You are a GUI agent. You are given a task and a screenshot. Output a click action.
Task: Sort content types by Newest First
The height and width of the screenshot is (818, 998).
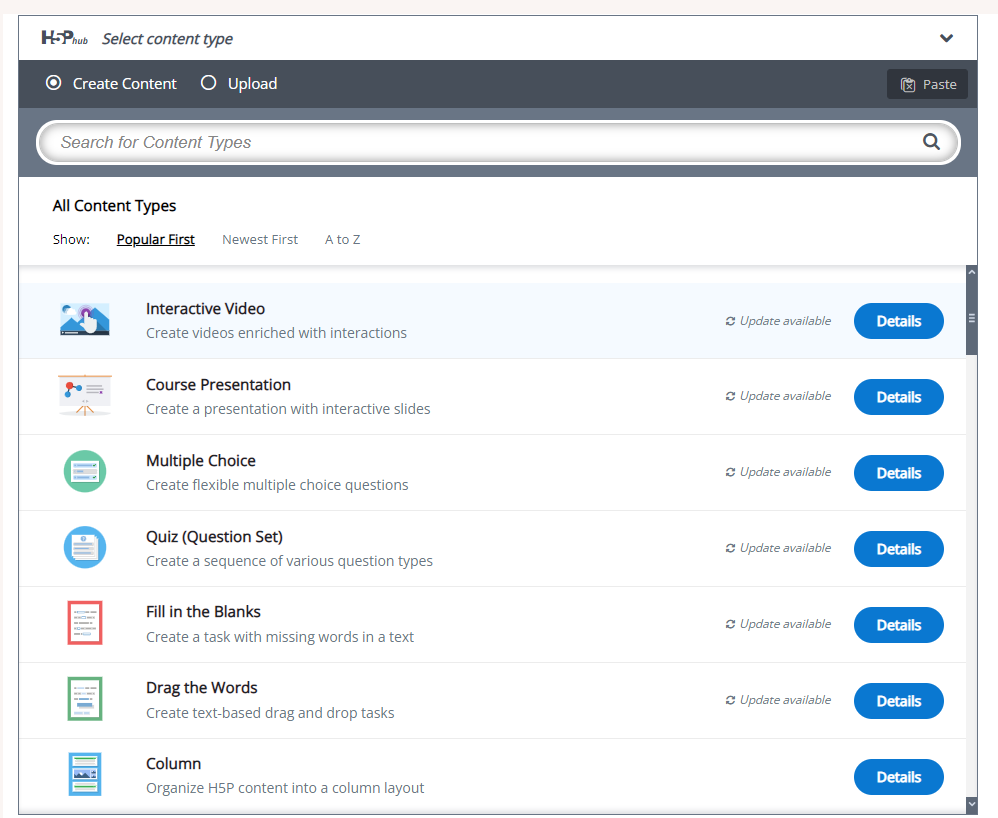pos(260,240)
